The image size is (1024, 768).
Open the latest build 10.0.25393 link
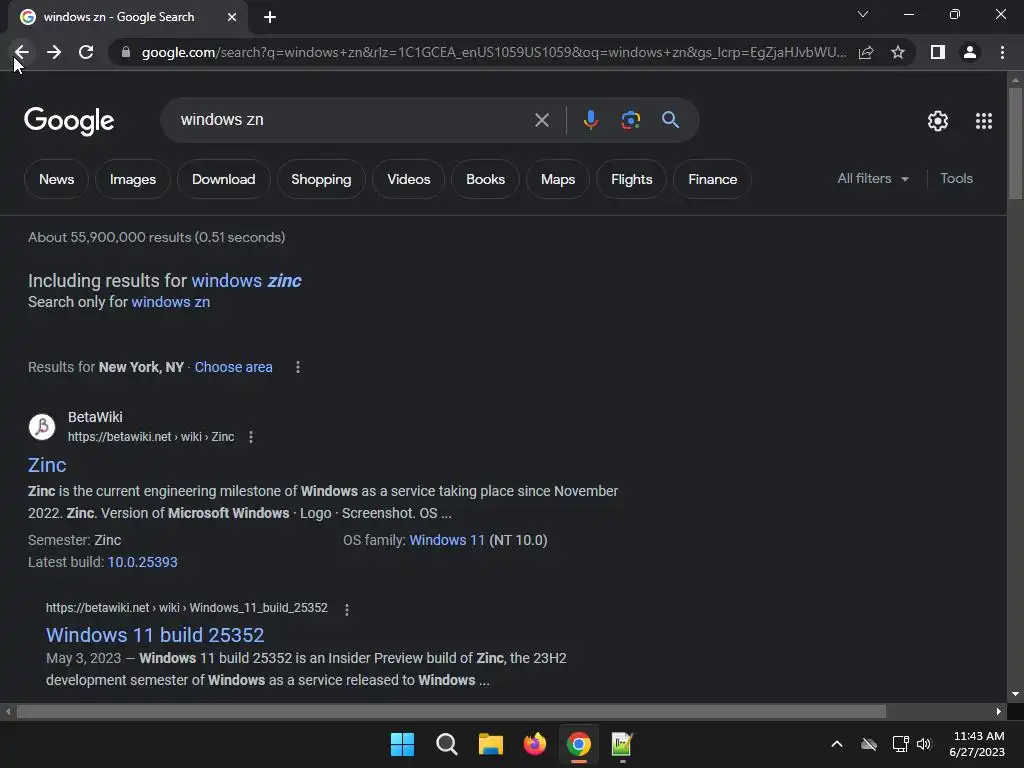[x=142, y=562]
